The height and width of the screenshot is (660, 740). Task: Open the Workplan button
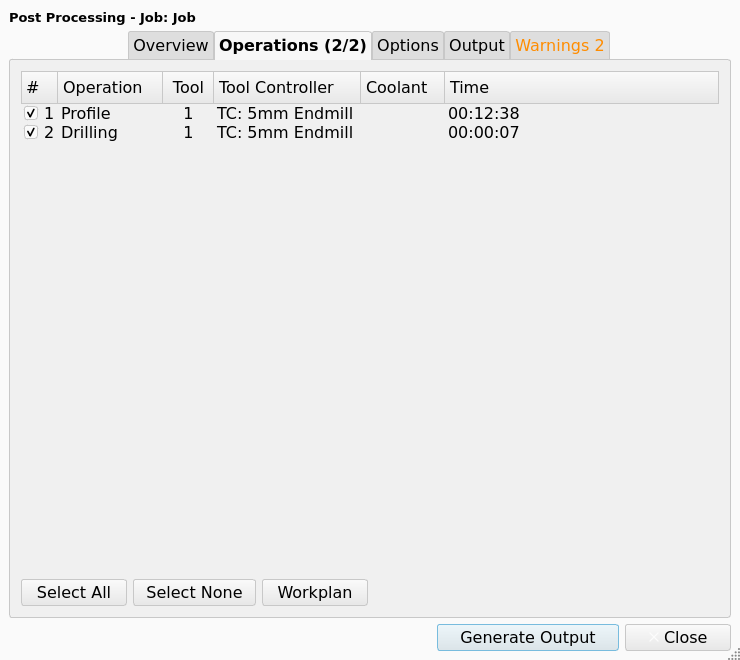click(315, 592)
